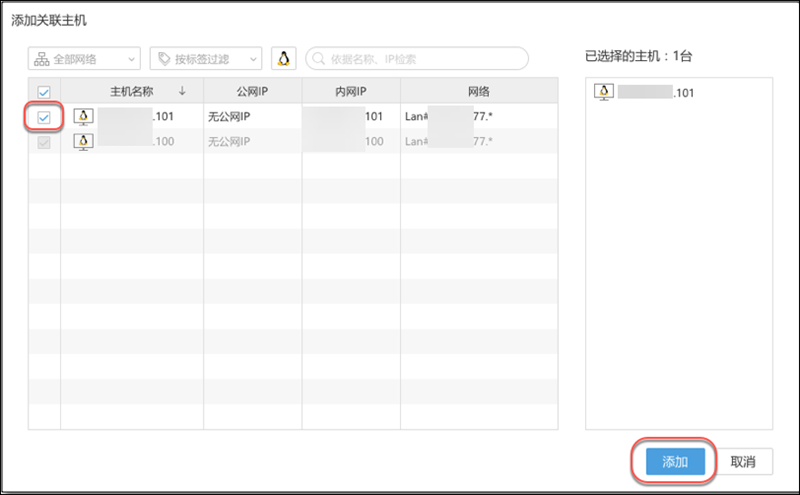Image resolution: width=800 pixels, height=495 pixels.
Task: Click the 已选择的主机：1台 label
Action: (638, 56)
